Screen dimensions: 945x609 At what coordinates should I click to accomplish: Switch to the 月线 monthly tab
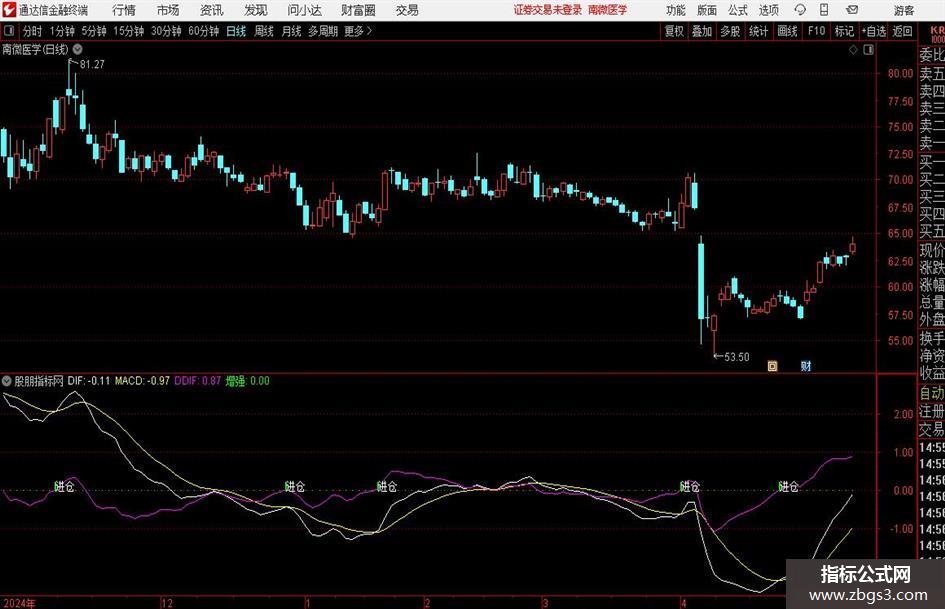point(291,31)
